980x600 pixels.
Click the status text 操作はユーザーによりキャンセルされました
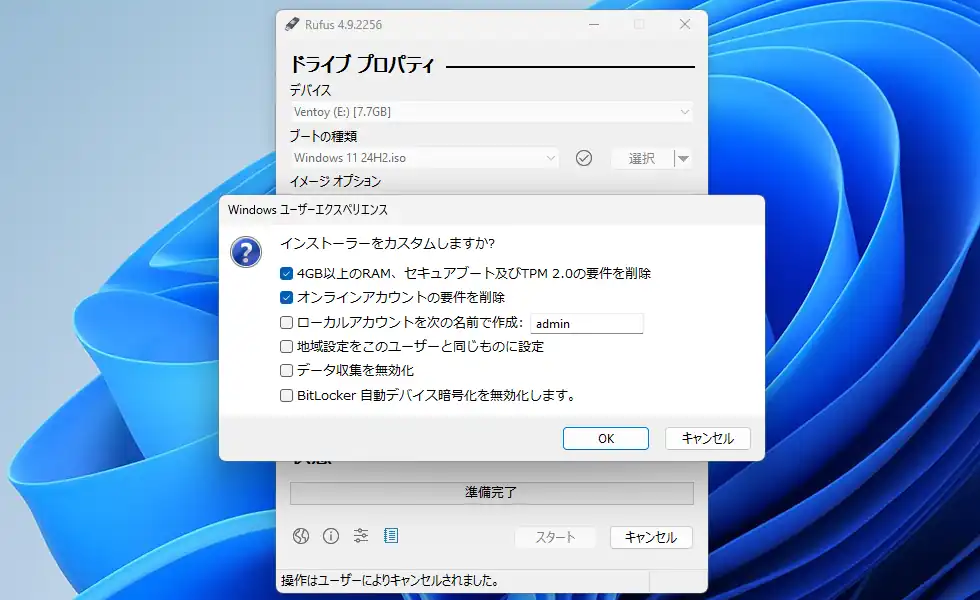coord(390,581)
